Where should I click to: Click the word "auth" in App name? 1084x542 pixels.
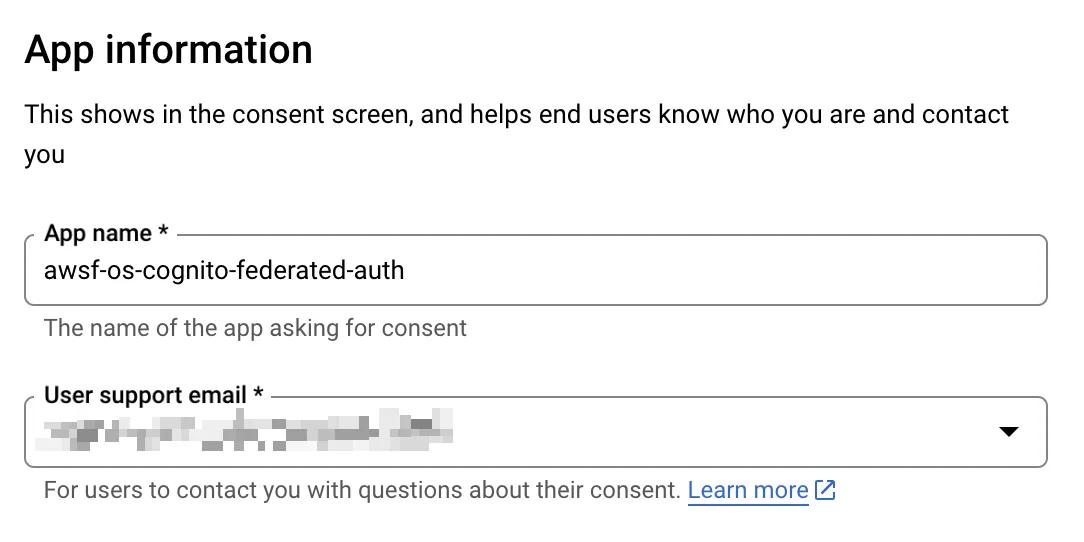(x=379, y=270)
